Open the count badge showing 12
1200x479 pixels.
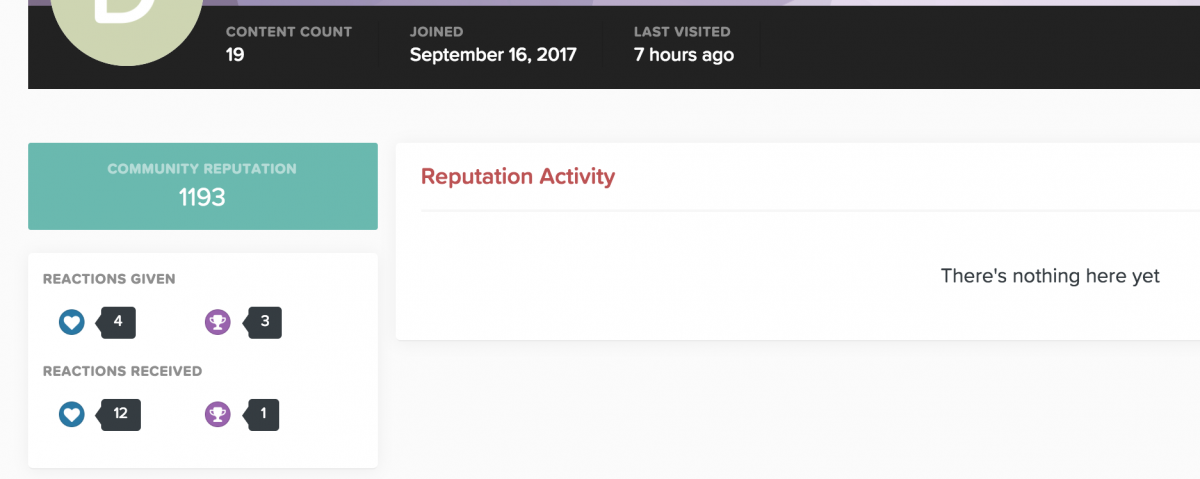point(119,414)
